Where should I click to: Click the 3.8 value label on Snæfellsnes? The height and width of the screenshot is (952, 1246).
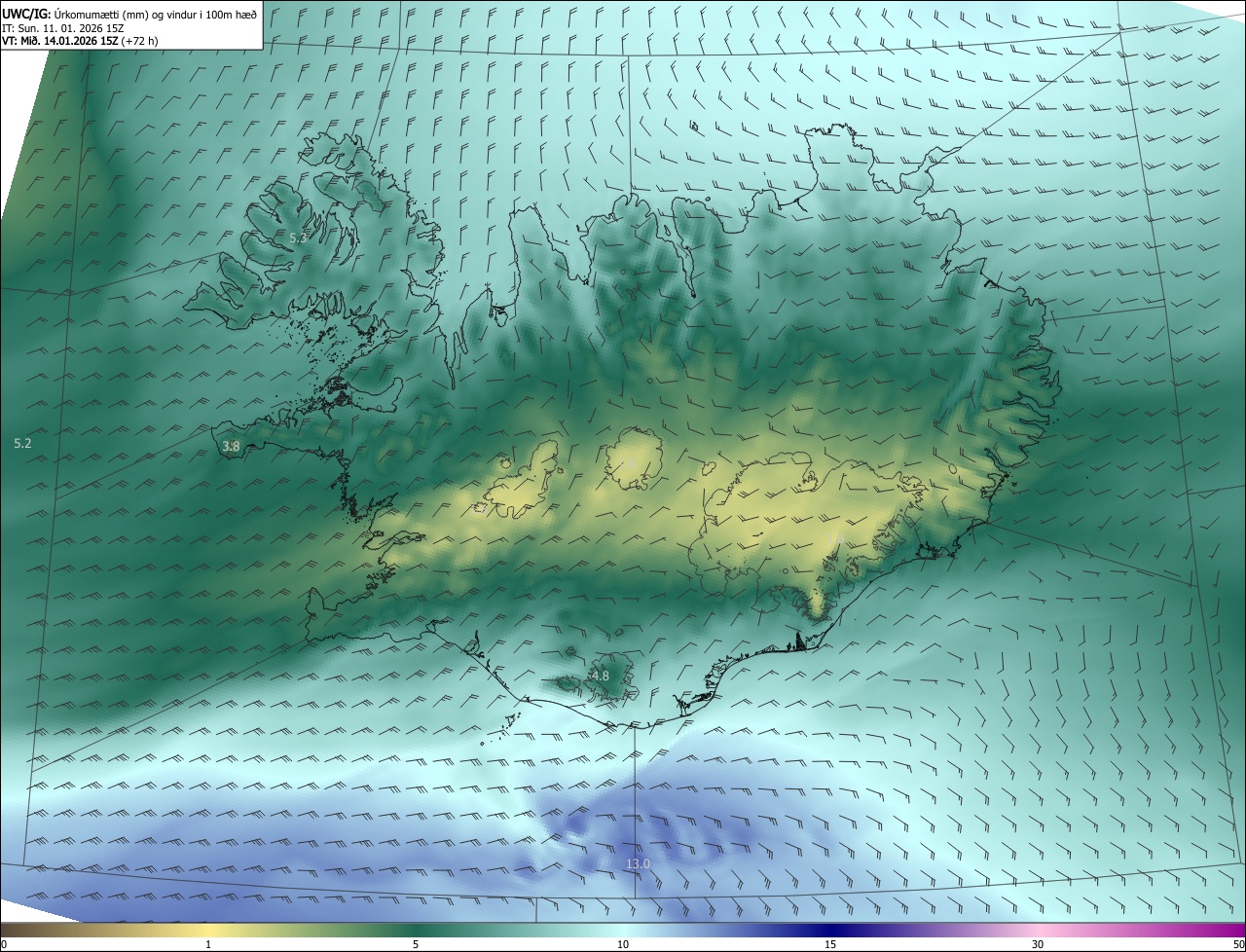click(x=231, y=446)
